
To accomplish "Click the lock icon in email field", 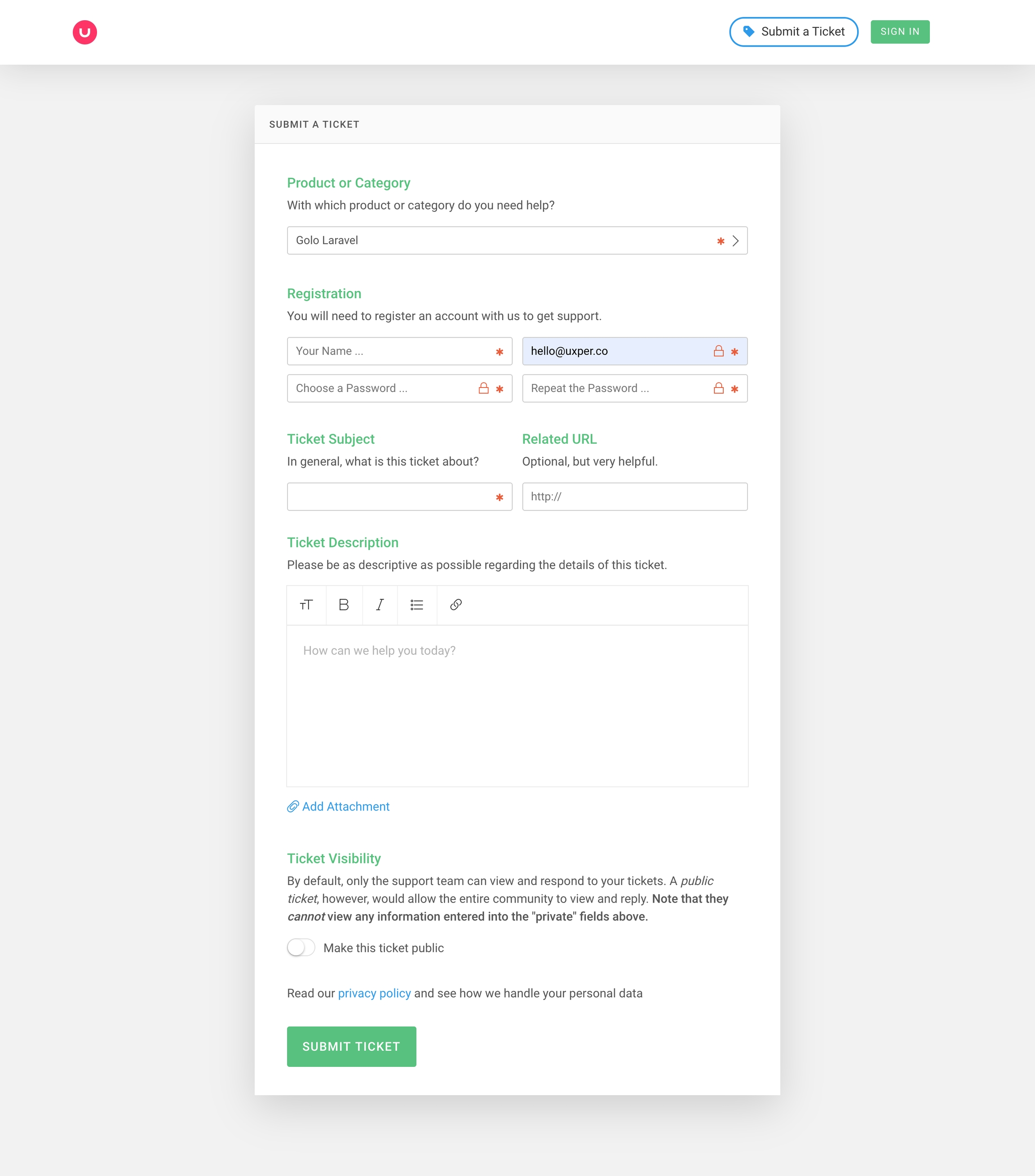I will pos(718,351).
